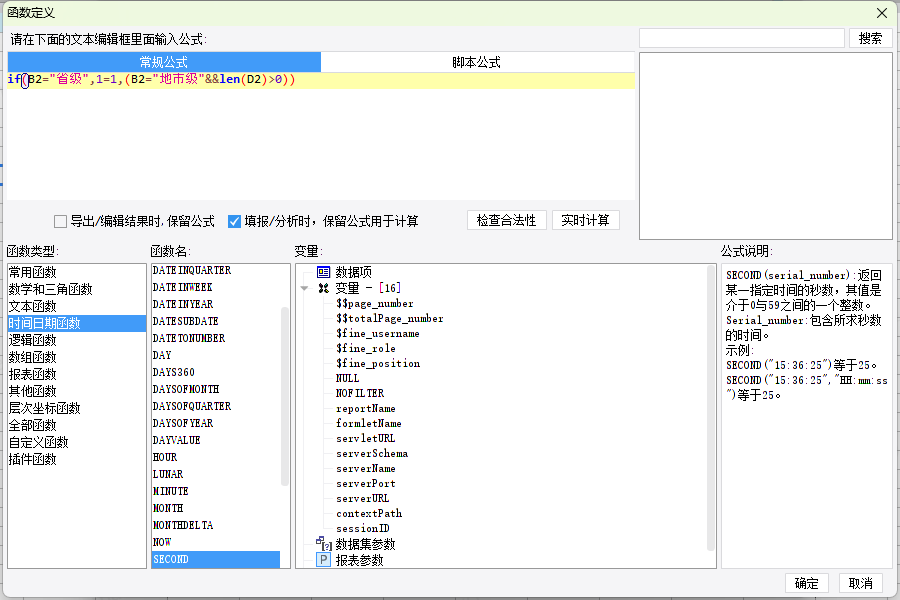This screenshot has width=900, height=600.
Task: Select 报表函数 category
Action: tap(76, 374)
